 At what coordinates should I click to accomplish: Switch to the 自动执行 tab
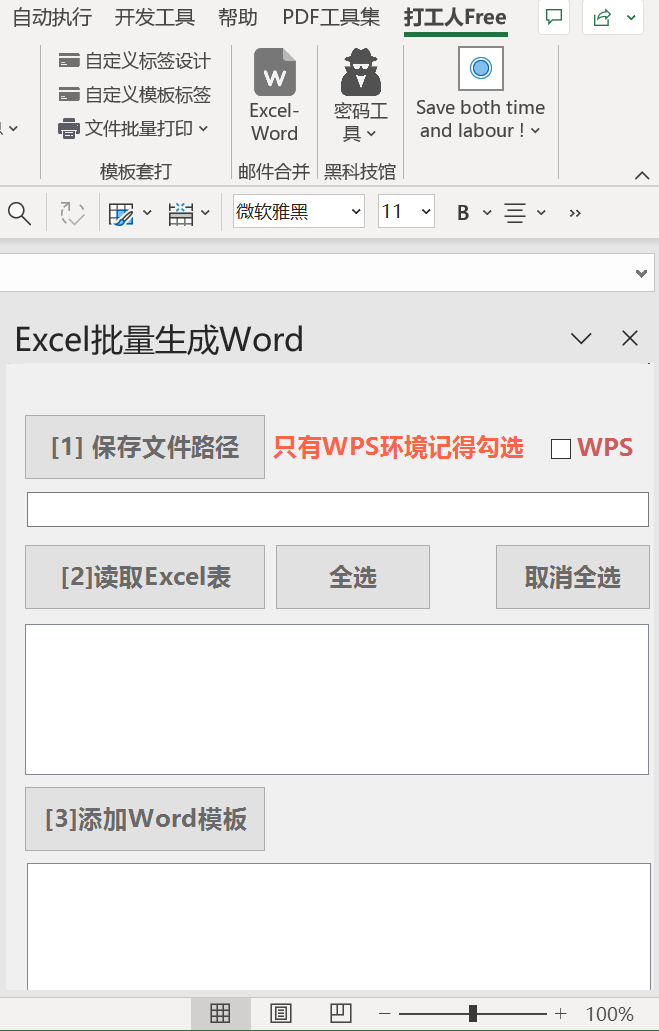click(53, 17)
